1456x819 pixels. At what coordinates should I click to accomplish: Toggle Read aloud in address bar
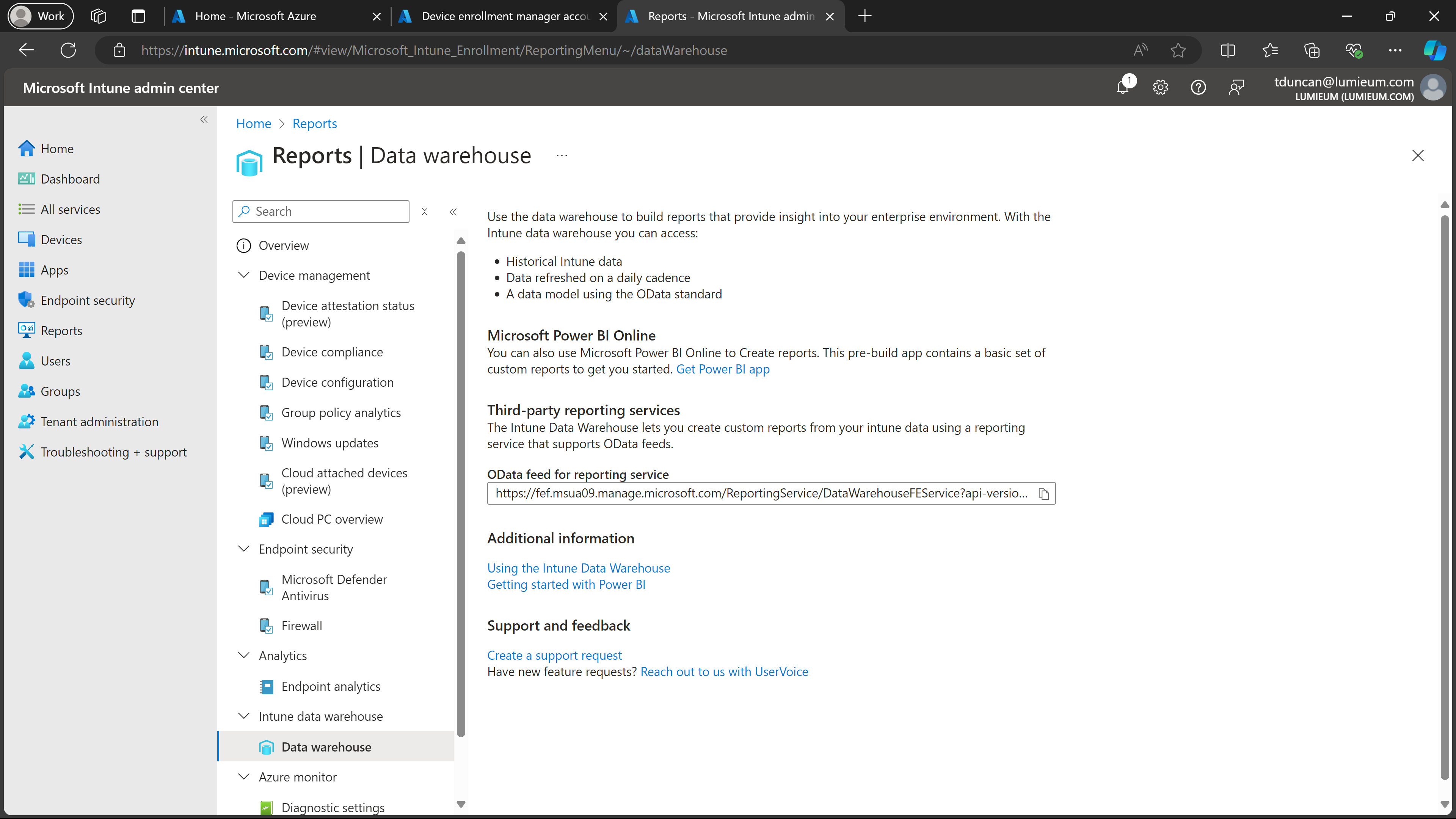click(1141, 50)
